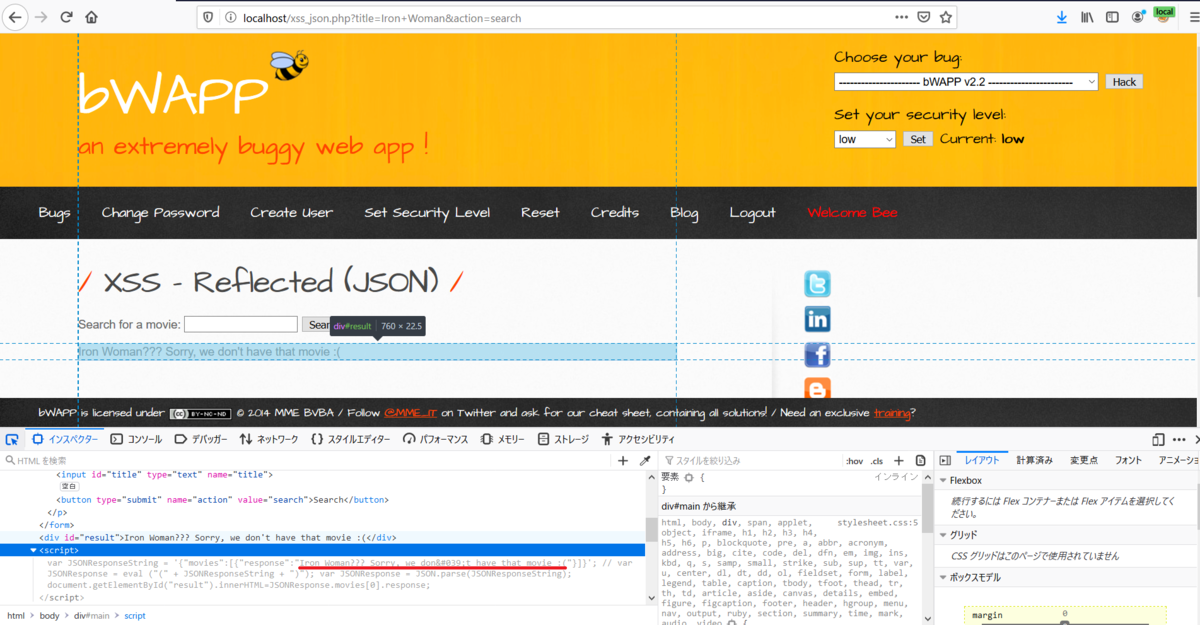Image resolution: width=1200 pixels, height=625 pixels.
Task: Open page info next to localhost URL
Action: (x=229, y=17)
